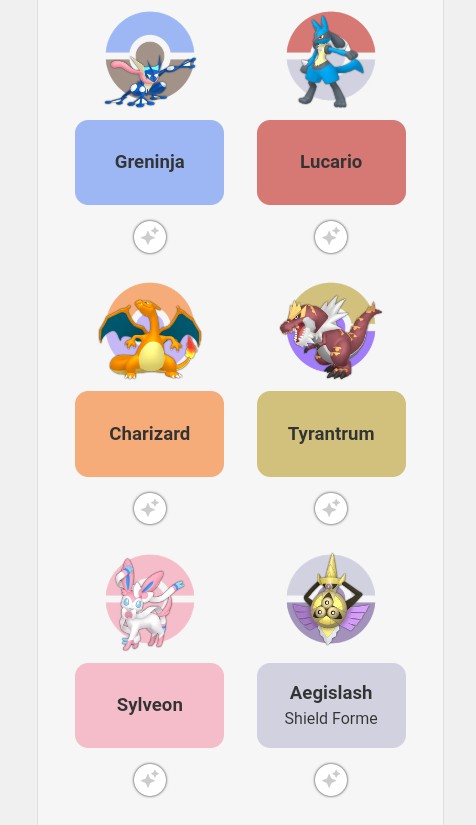Click the sparkle icon under Sylveon
Viewport: 476px width, 825px height.
[x=150, y=780]
